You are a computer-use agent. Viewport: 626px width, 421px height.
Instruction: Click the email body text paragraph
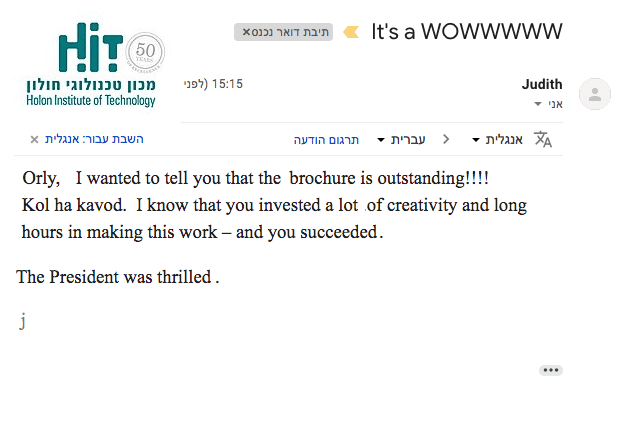click(275, 205)
